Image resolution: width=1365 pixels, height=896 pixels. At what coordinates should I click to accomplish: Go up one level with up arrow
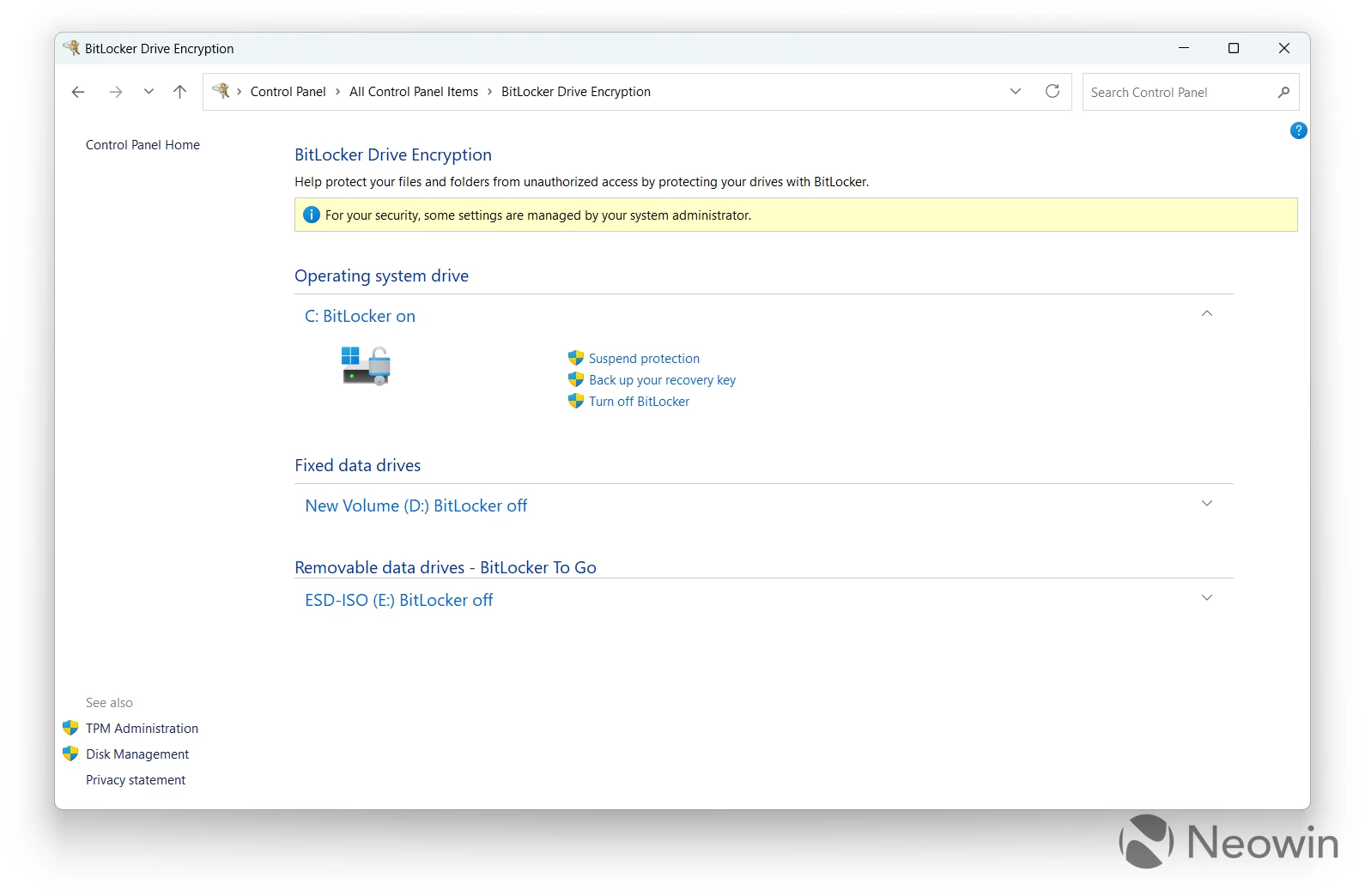pos(179,92)
